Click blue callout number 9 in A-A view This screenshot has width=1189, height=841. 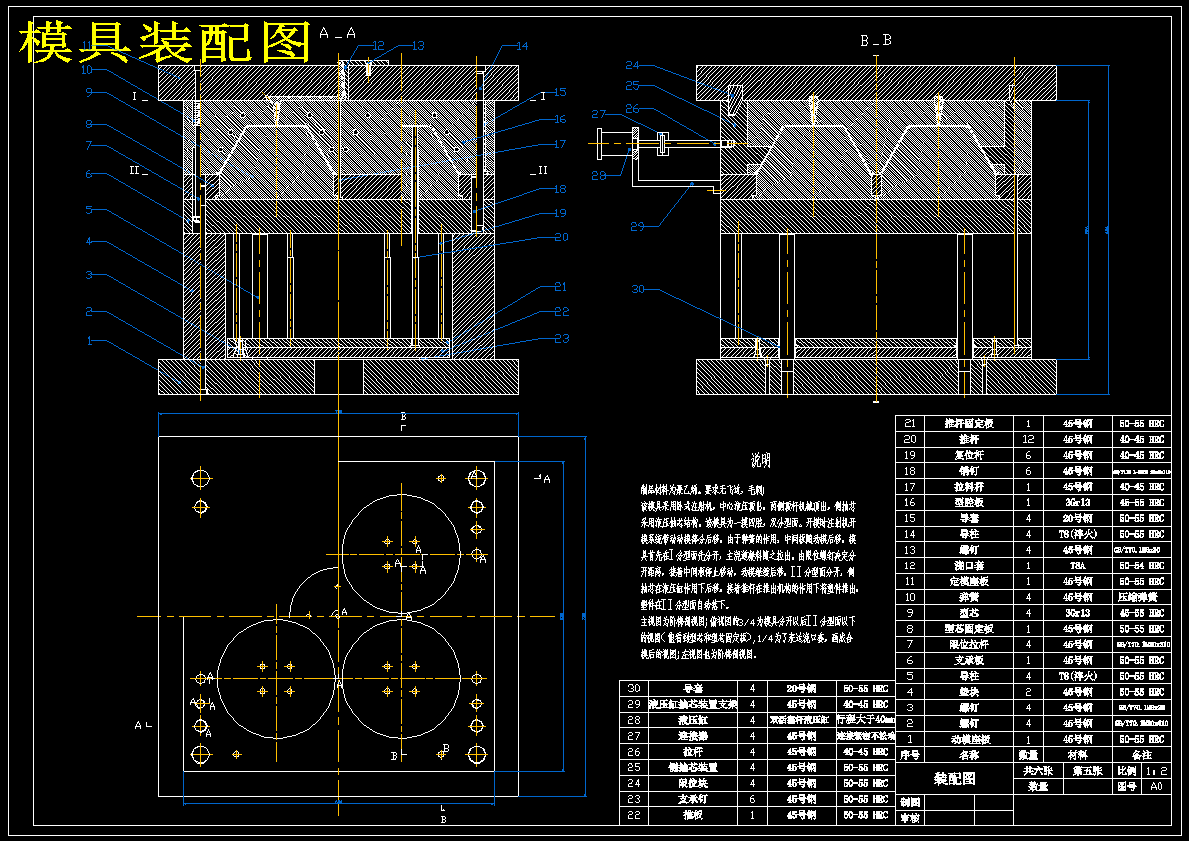89,93
